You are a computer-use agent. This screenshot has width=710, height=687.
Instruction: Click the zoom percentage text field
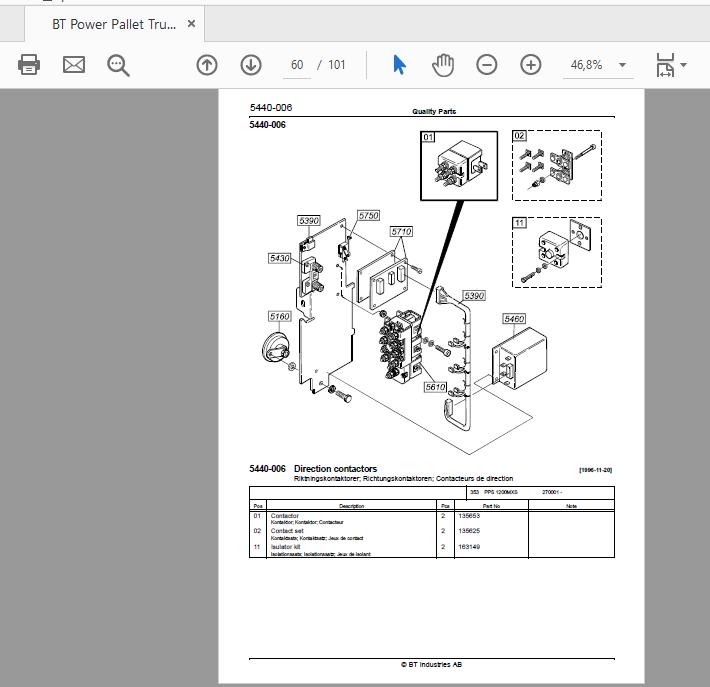click(586, 65)
